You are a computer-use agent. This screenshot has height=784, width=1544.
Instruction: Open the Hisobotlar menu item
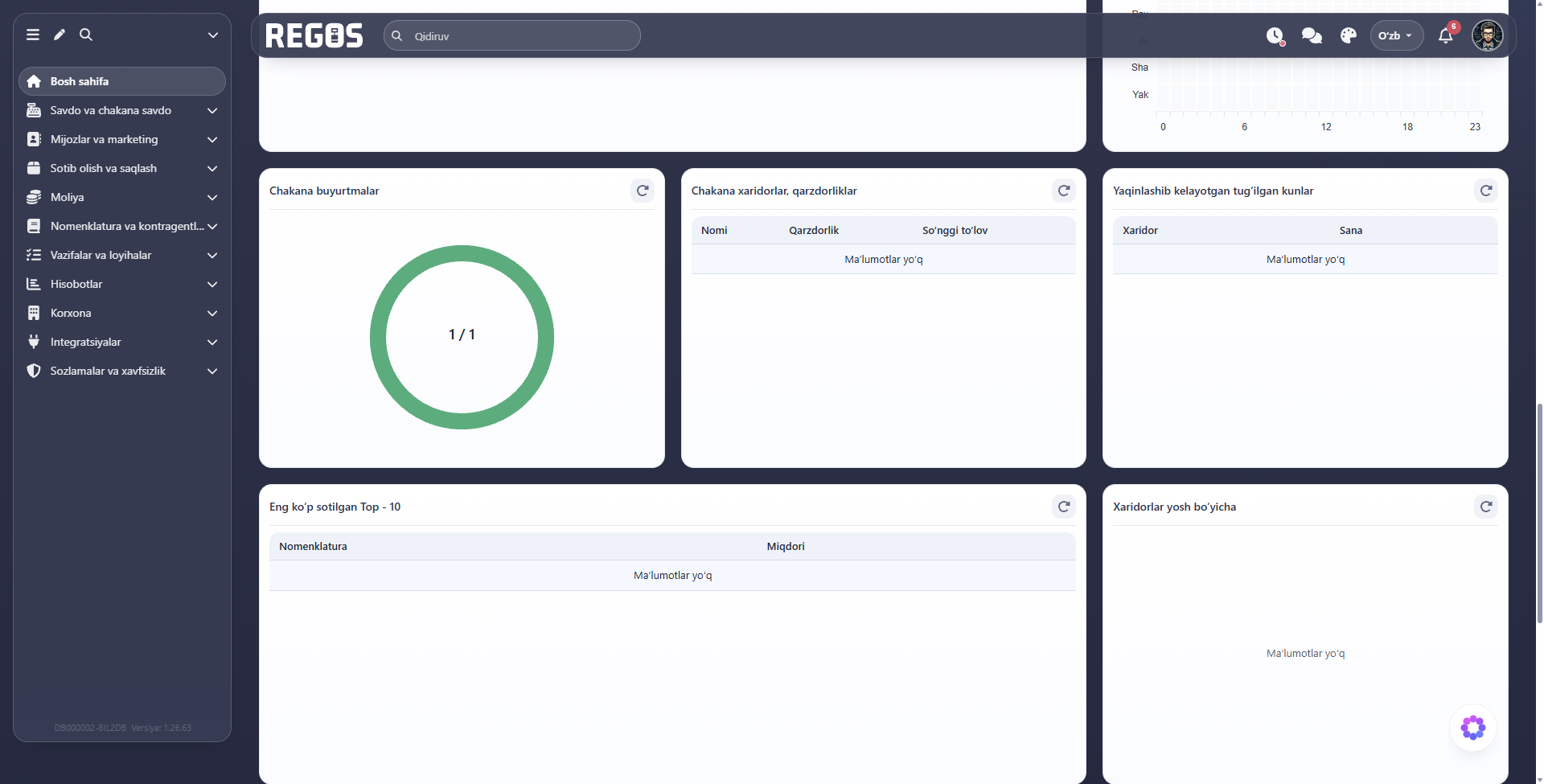(x=122, y=284)
